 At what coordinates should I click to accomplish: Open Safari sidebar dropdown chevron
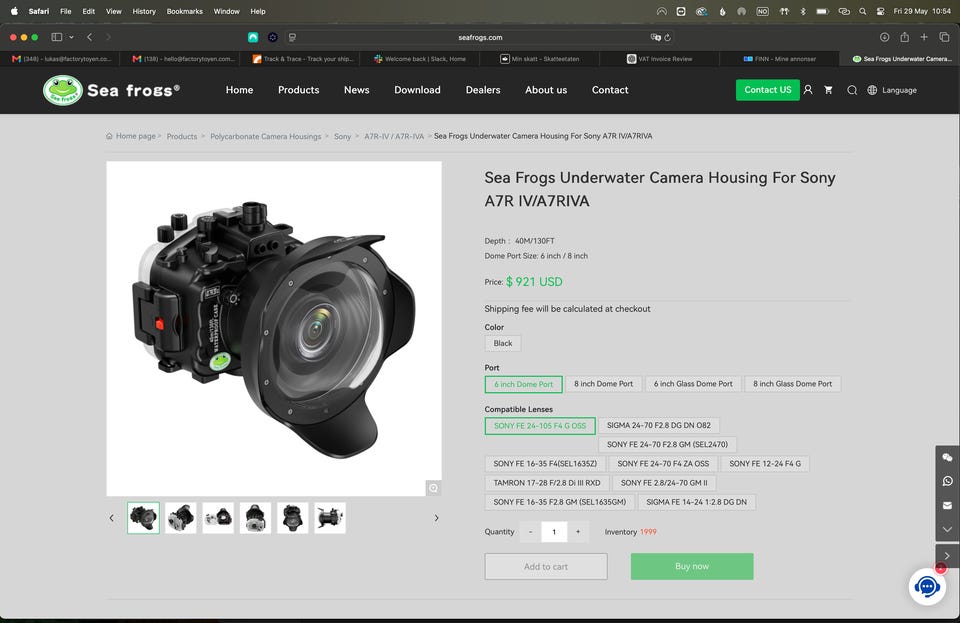coord(72,37)
